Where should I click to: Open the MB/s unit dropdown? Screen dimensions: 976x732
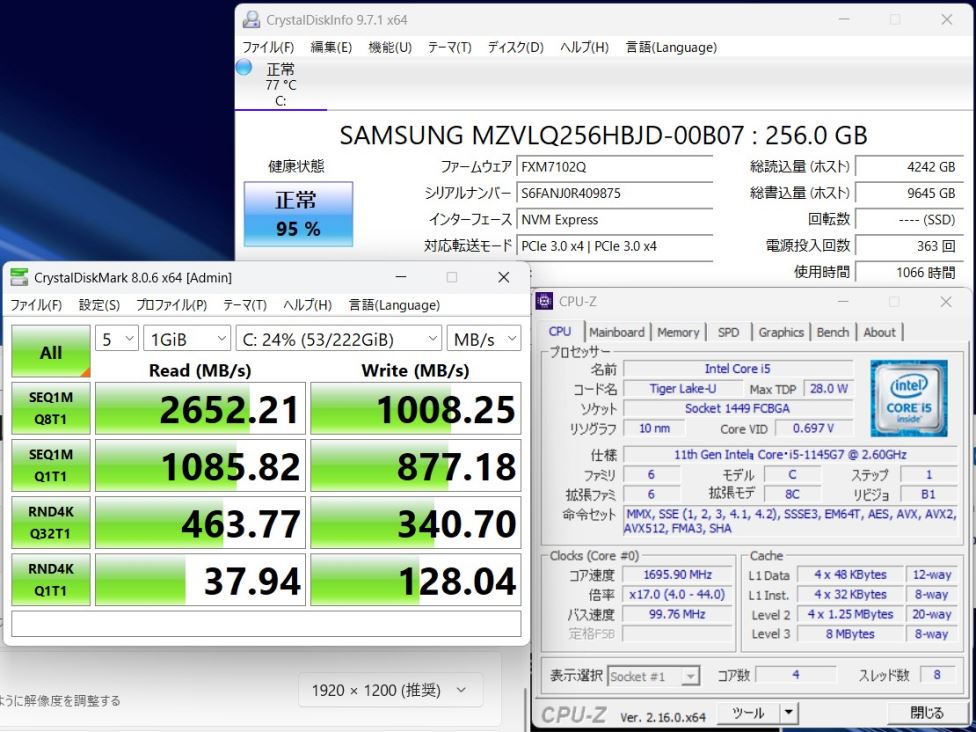click(x=484, y=339)
